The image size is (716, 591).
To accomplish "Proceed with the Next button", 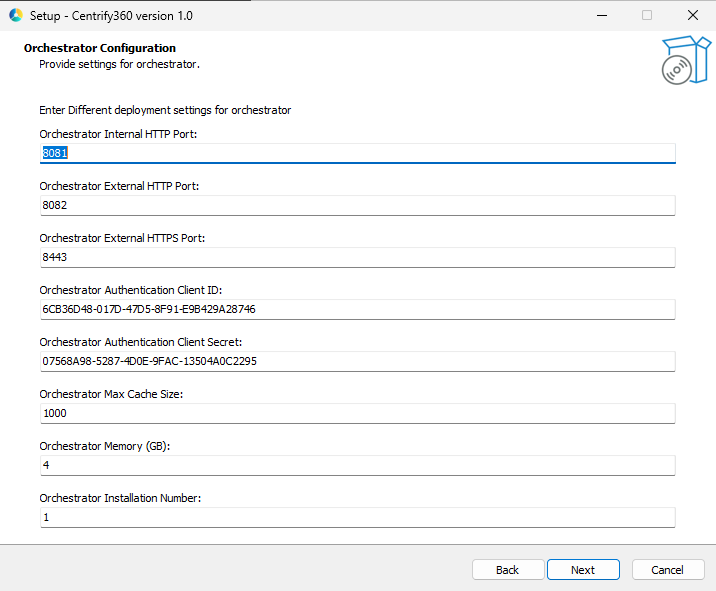I will (583, 570).
